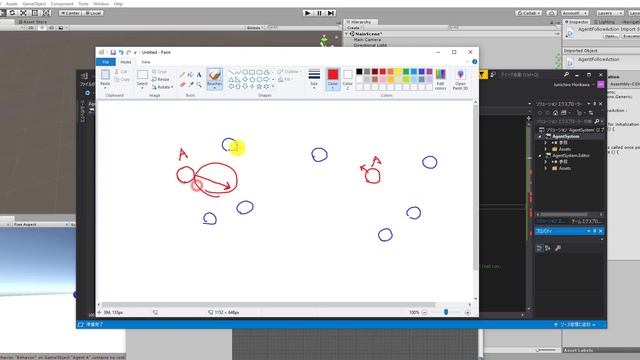Open the Rotate dropdown in Paint
The image size is (640, 360).
point(162,87)
